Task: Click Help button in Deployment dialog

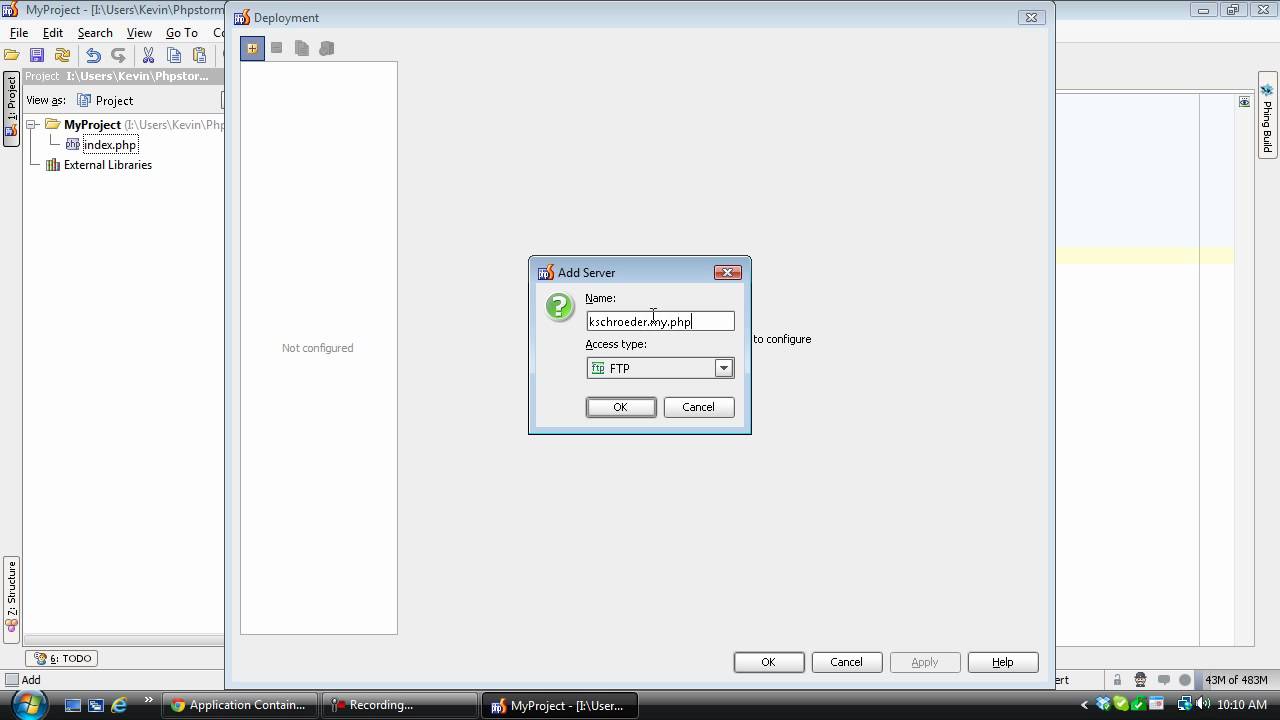Action: (1002, 662)
